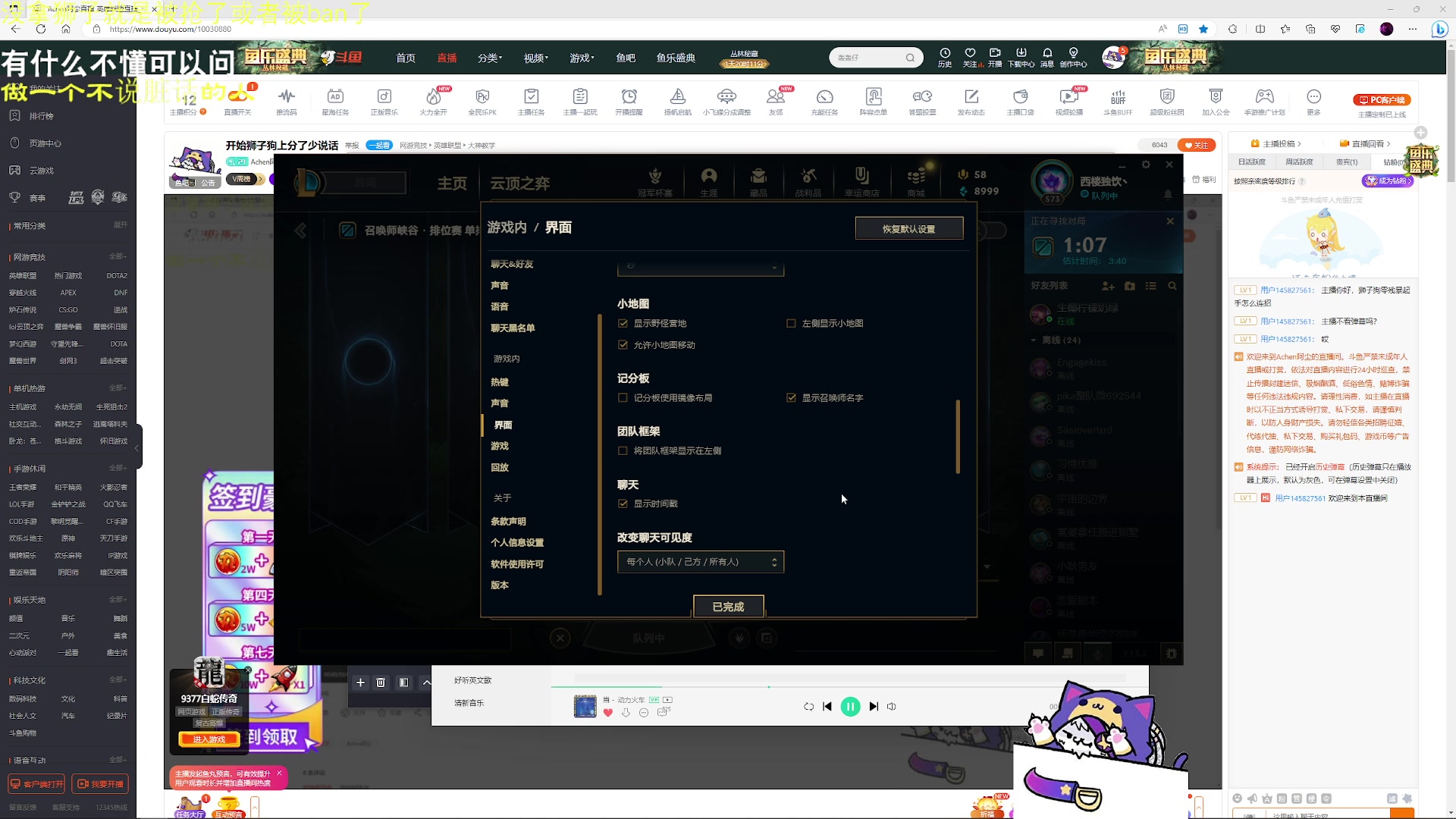Open the 云顶之弈 tab in League client
This screenshot has width=1456, height=819.
pyautogui.click(x=519, y=184)
